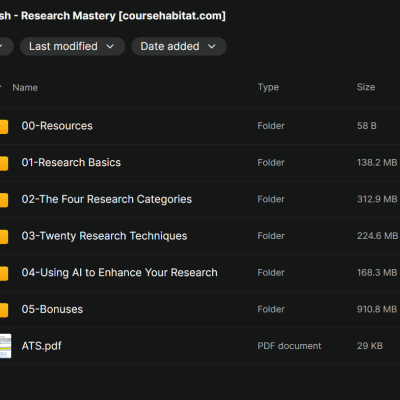The width and height of the screenshot is (400, 400).
Task: Open the 03-Twenty Research Techniques name
Action: click(x=104, y=236)
